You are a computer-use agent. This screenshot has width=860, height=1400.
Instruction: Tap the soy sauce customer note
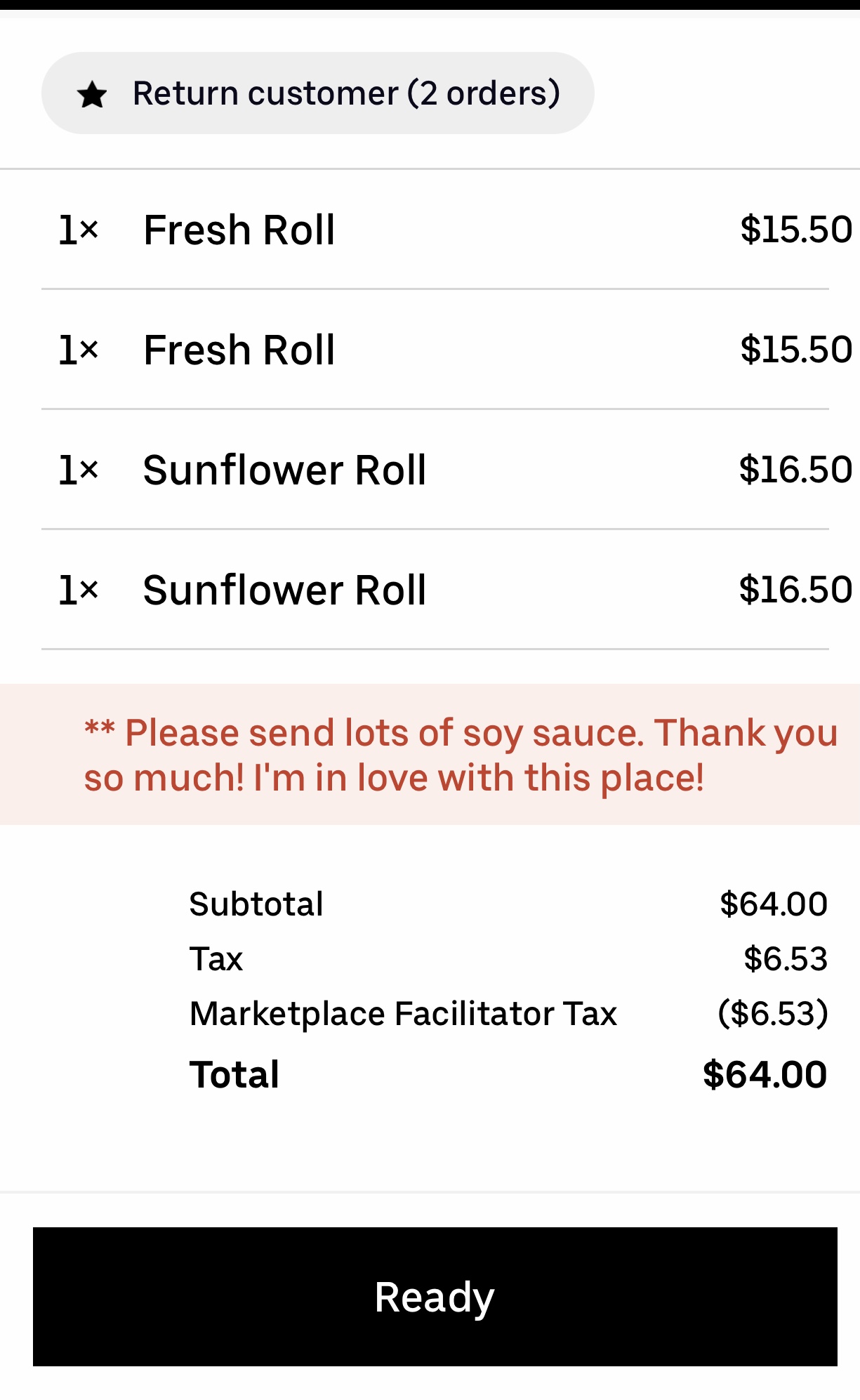click(x=460, y=755)
